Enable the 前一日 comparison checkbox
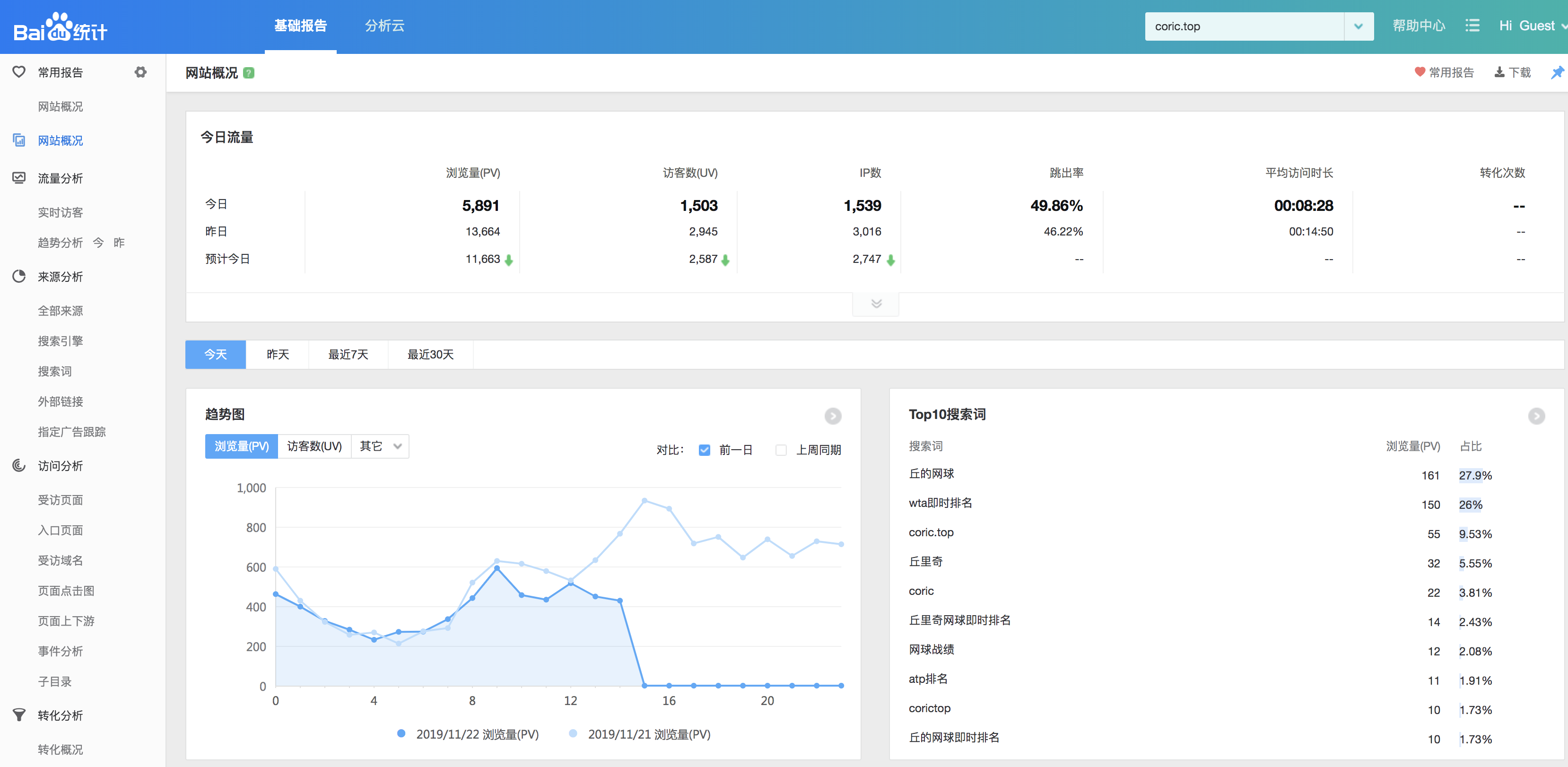Image resolution: width=1568 pixels, height=767 pixels. pos(704,450)
